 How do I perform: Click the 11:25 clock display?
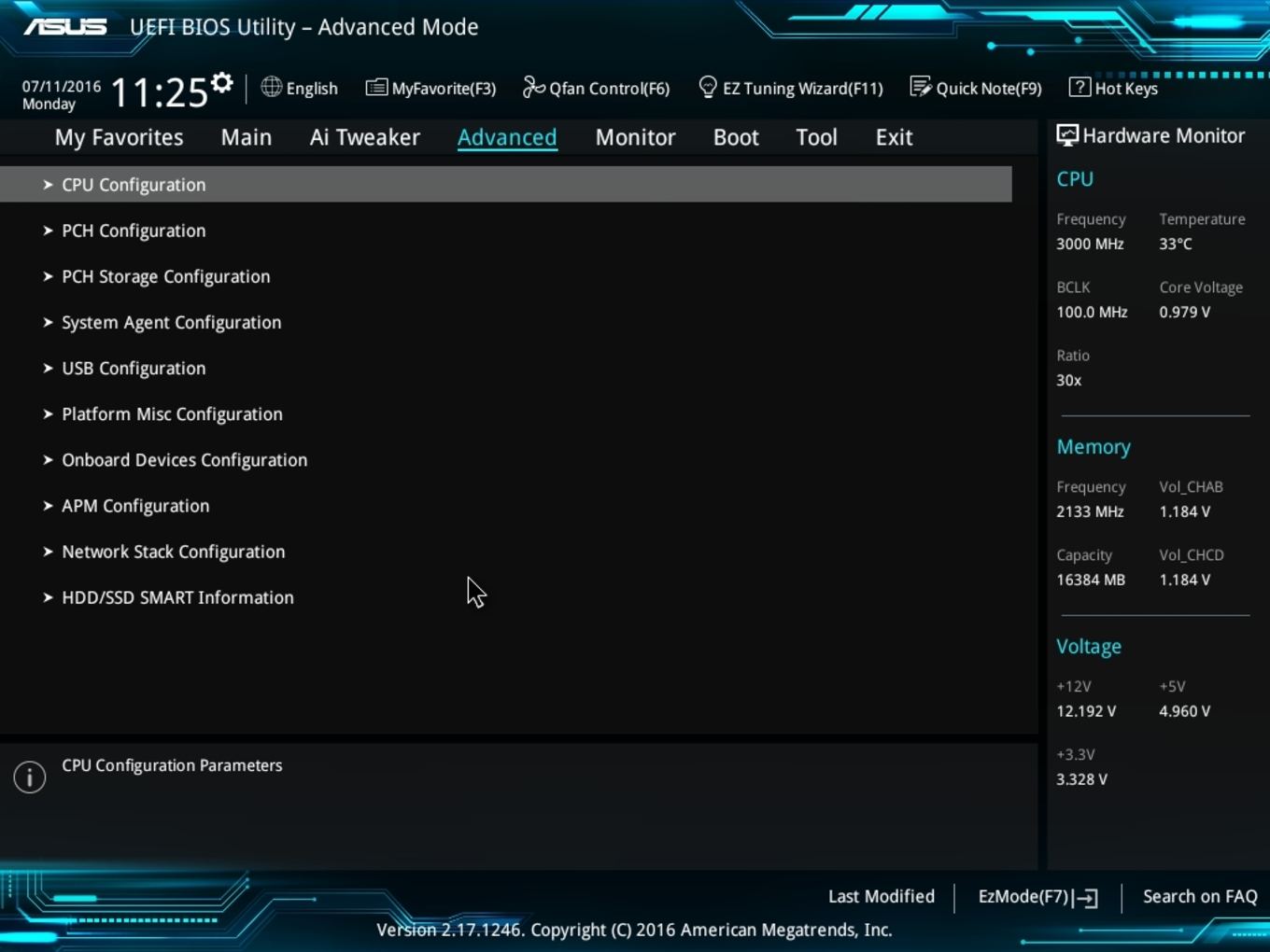160,92
